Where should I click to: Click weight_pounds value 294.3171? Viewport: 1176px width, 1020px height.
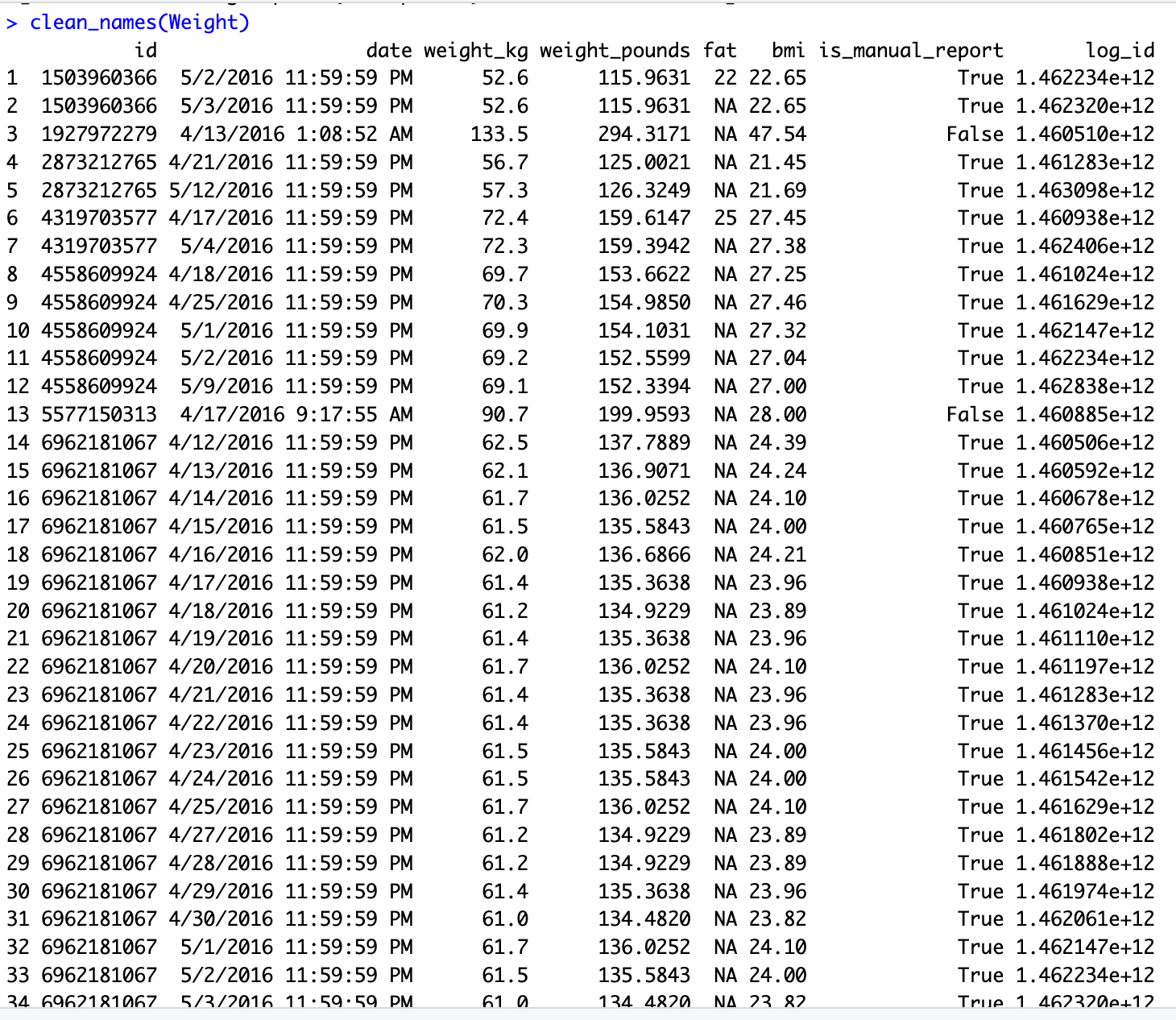coord(644,134)
